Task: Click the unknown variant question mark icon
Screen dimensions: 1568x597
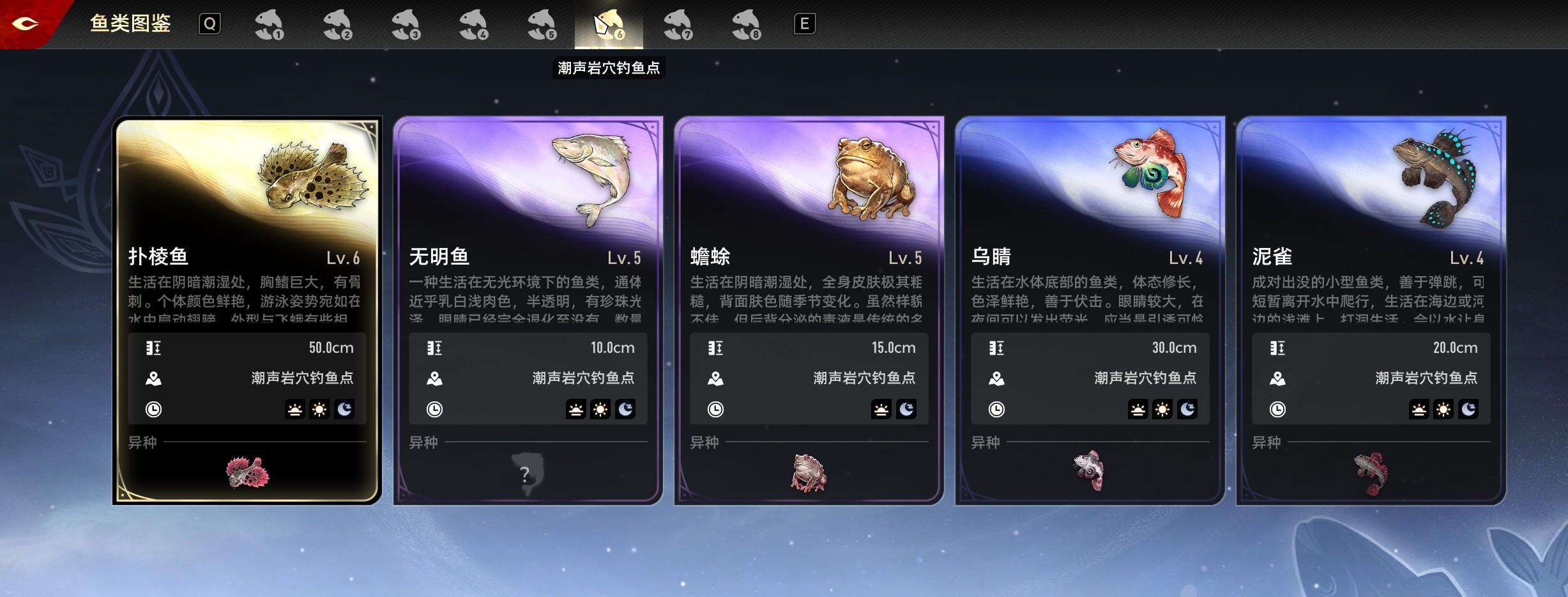Action: point(527,474)
